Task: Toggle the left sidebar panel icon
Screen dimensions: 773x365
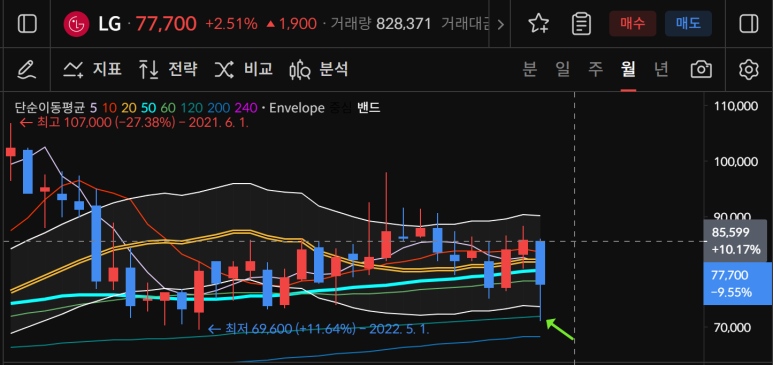Action: 27,24
